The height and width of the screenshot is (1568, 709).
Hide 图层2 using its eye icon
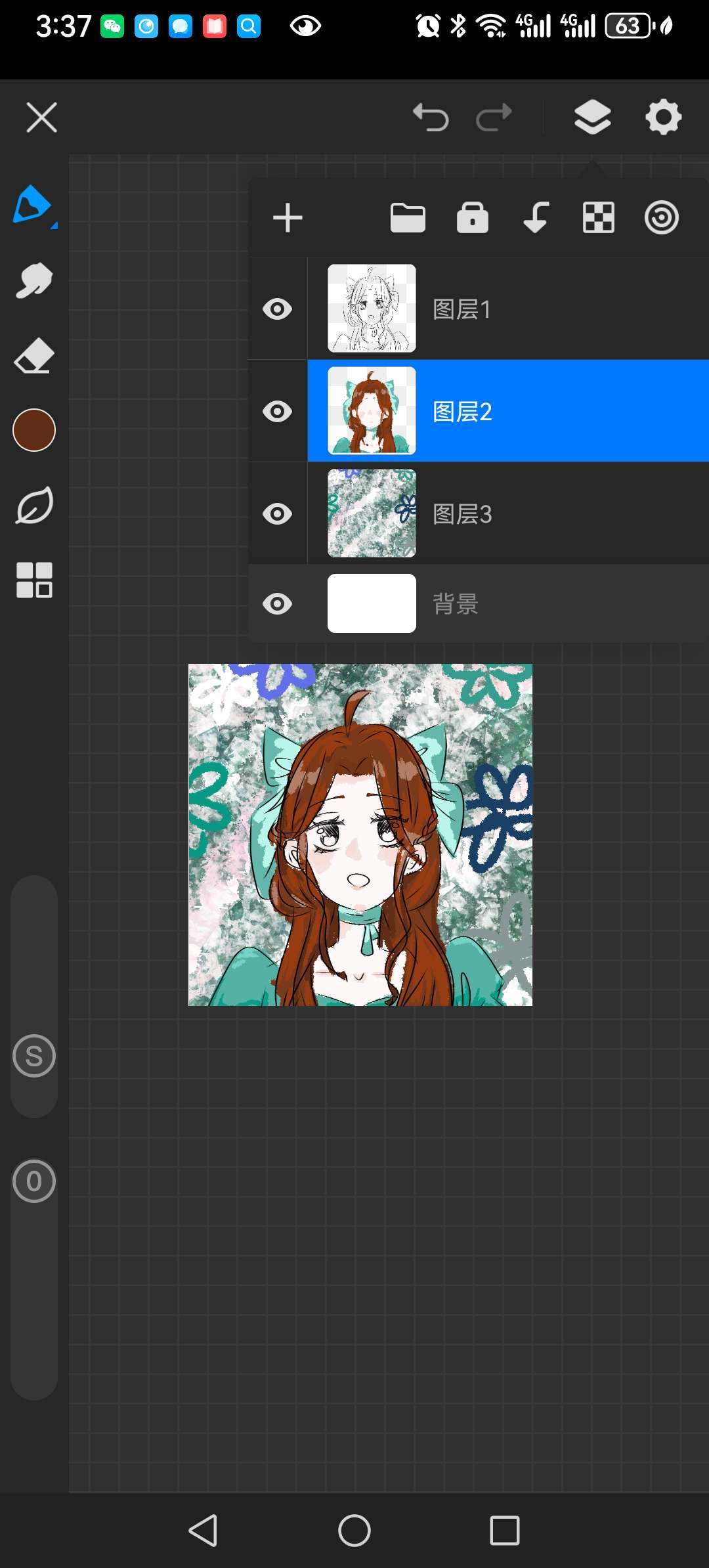coord(277,412)
